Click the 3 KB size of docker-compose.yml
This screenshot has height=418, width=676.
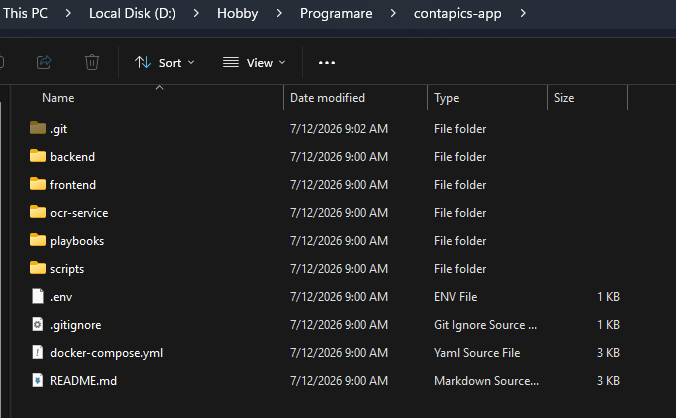click(608, 352)
